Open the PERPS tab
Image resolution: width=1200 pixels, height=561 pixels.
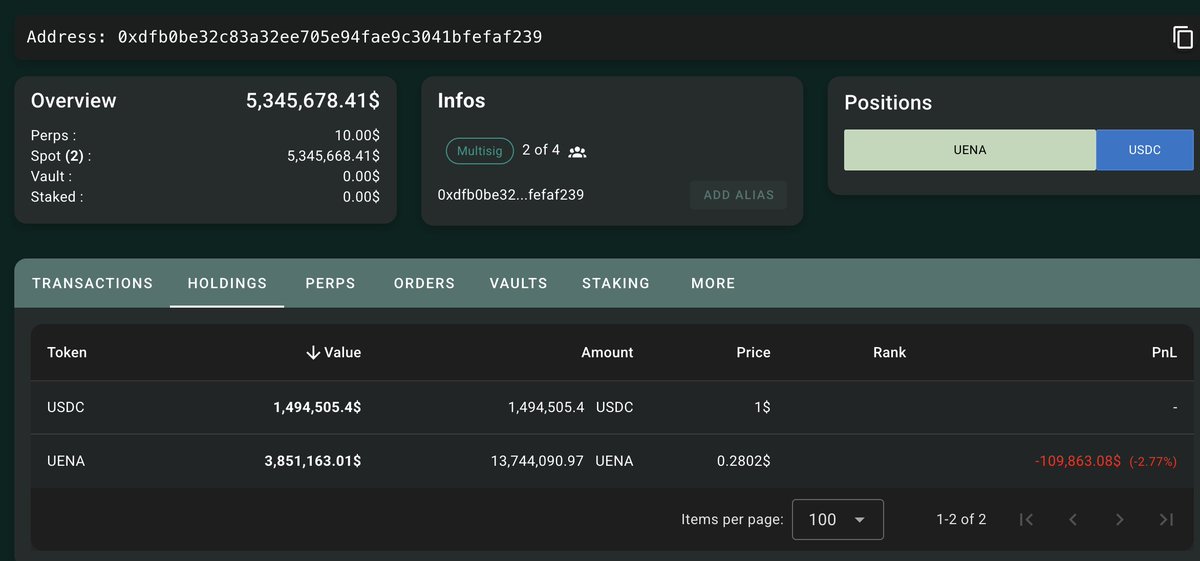point(330,283)
